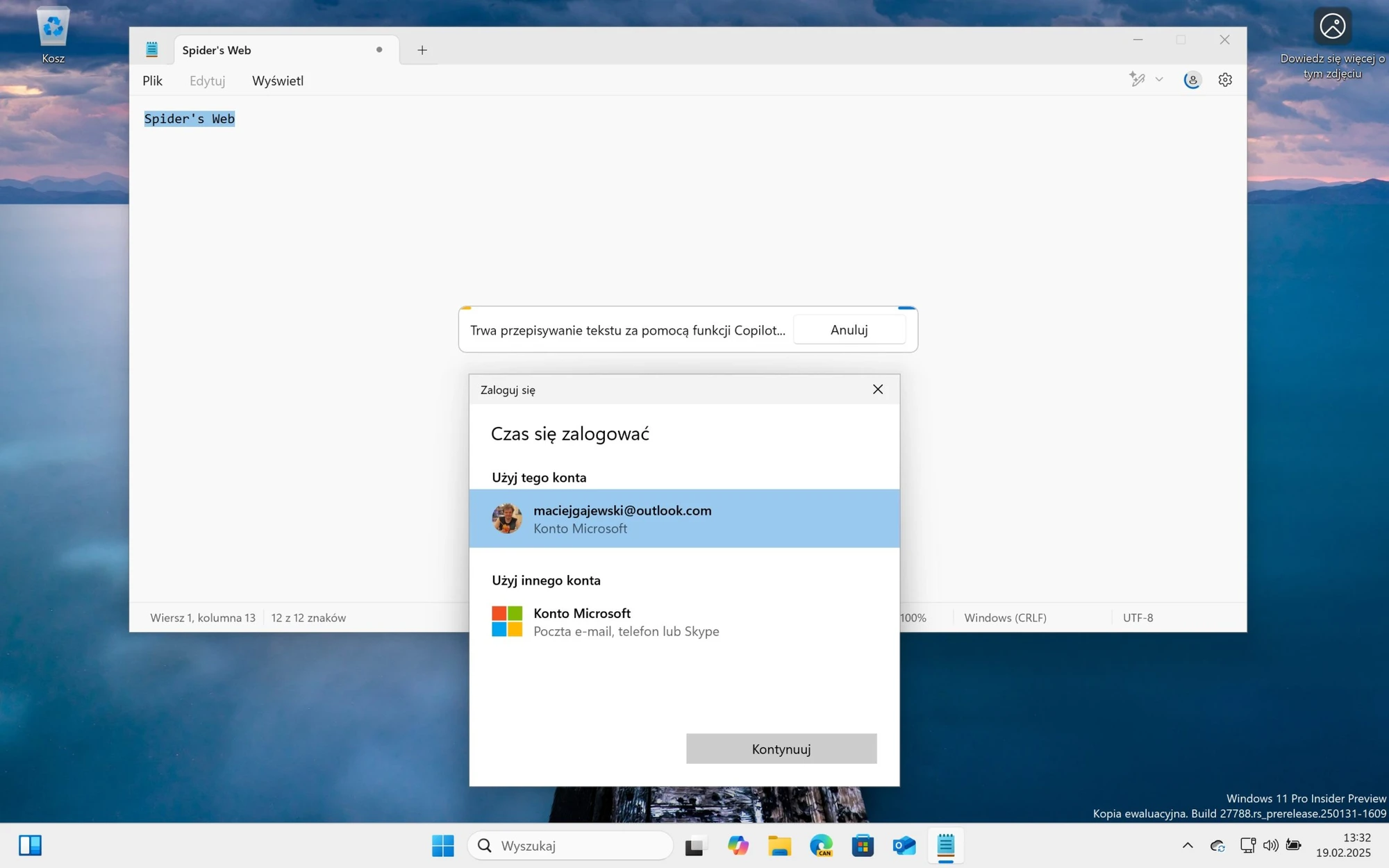Open the Windows Start menu

point(442,845)
